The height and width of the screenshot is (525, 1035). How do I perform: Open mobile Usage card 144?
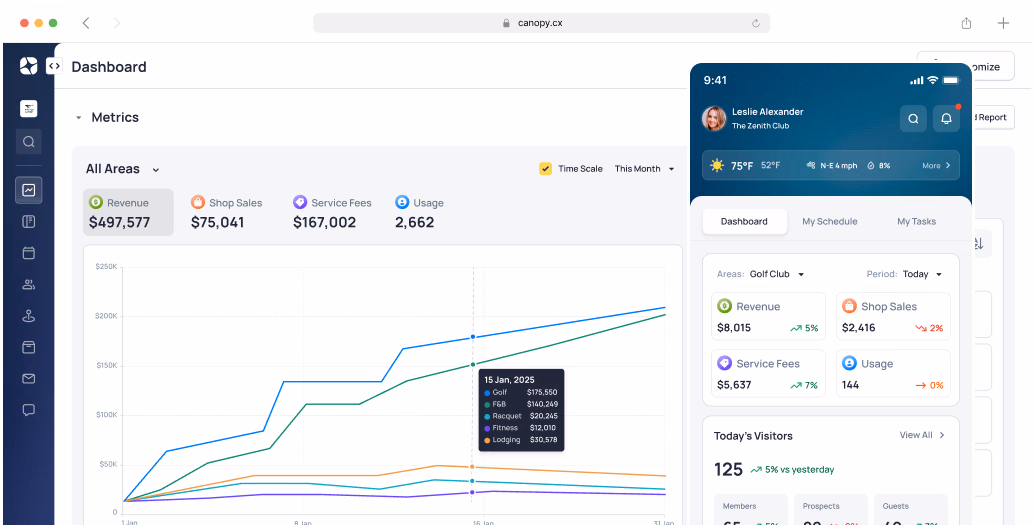[x=893, y=374]
